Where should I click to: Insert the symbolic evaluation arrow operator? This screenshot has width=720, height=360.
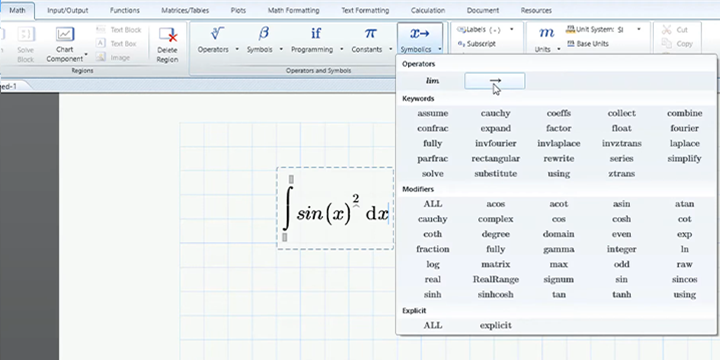point(495,81)
